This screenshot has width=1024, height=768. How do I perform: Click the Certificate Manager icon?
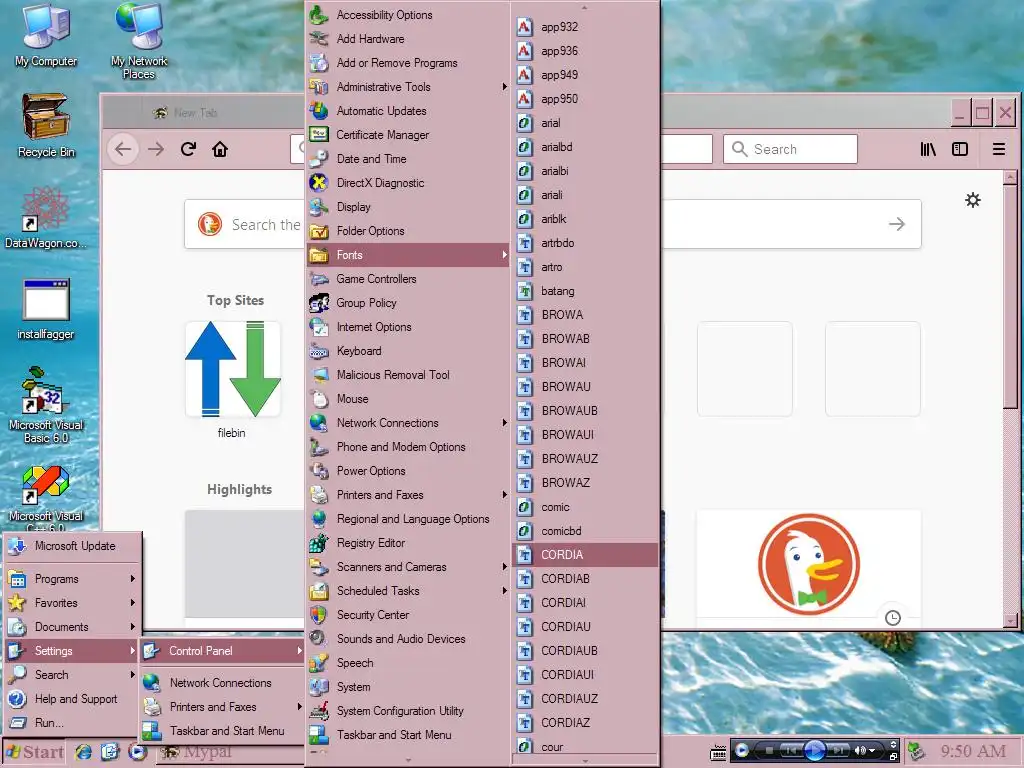coord(319,135)
